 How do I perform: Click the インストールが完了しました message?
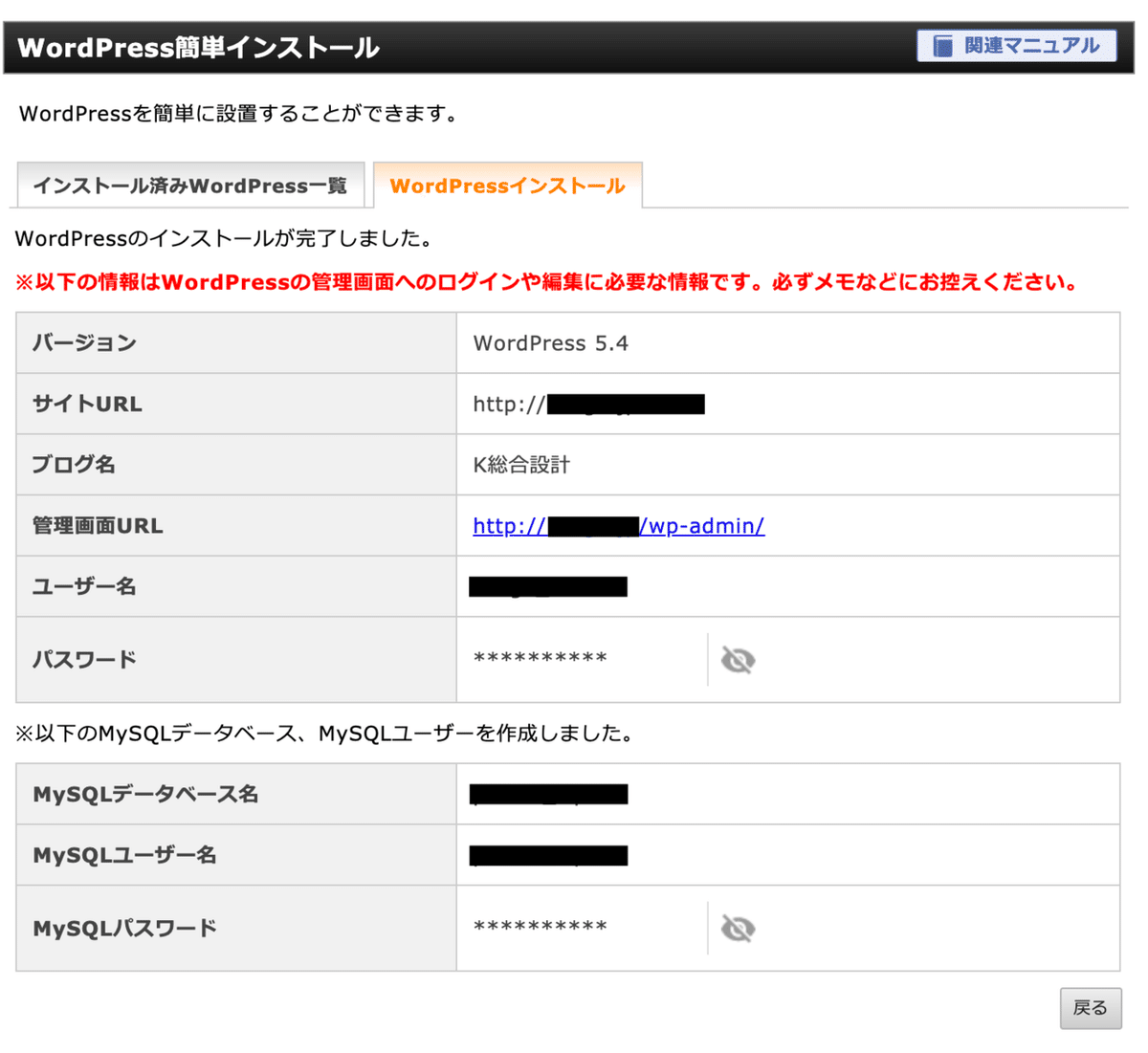(225, 238)
